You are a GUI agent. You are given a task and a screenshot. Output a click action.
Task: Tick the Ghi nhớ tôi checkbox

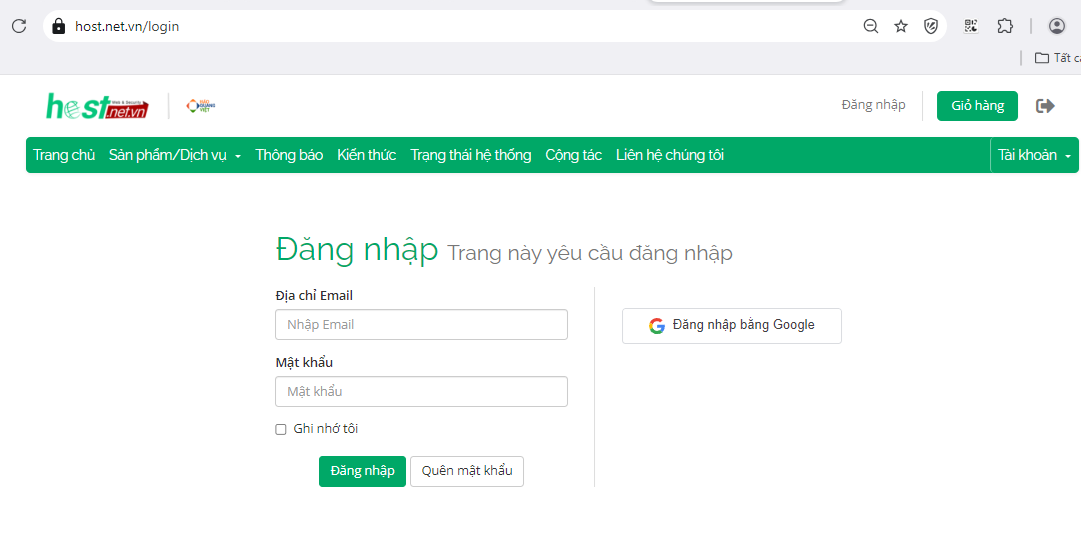click(x=281, y=430)
